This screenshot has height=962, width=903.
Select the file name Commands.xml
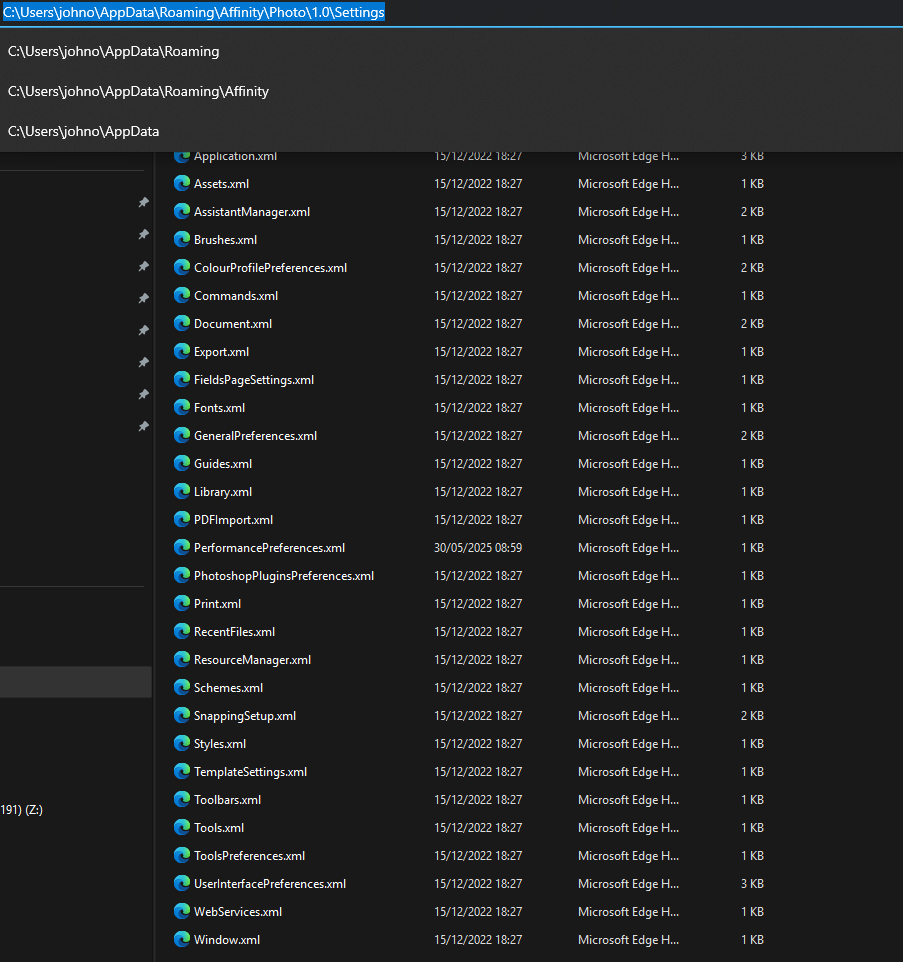click(236, 296)
